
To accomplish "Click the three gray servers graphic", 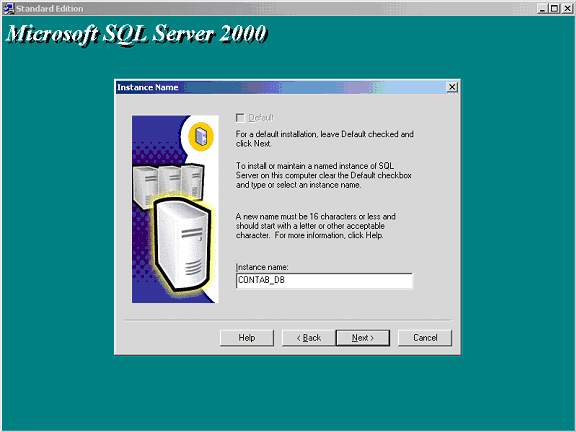I will click(x=169, y=185).
